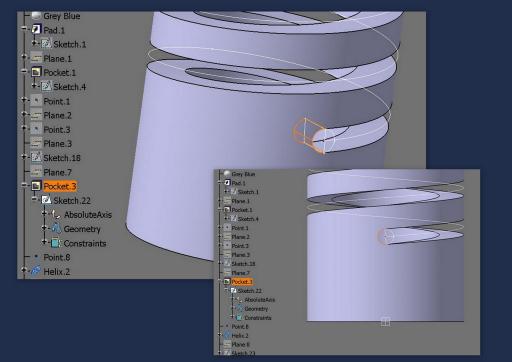Select 'AbsoluteAxis' label in the small inset tree
The image size is (512, 362).
click(260, 300)
